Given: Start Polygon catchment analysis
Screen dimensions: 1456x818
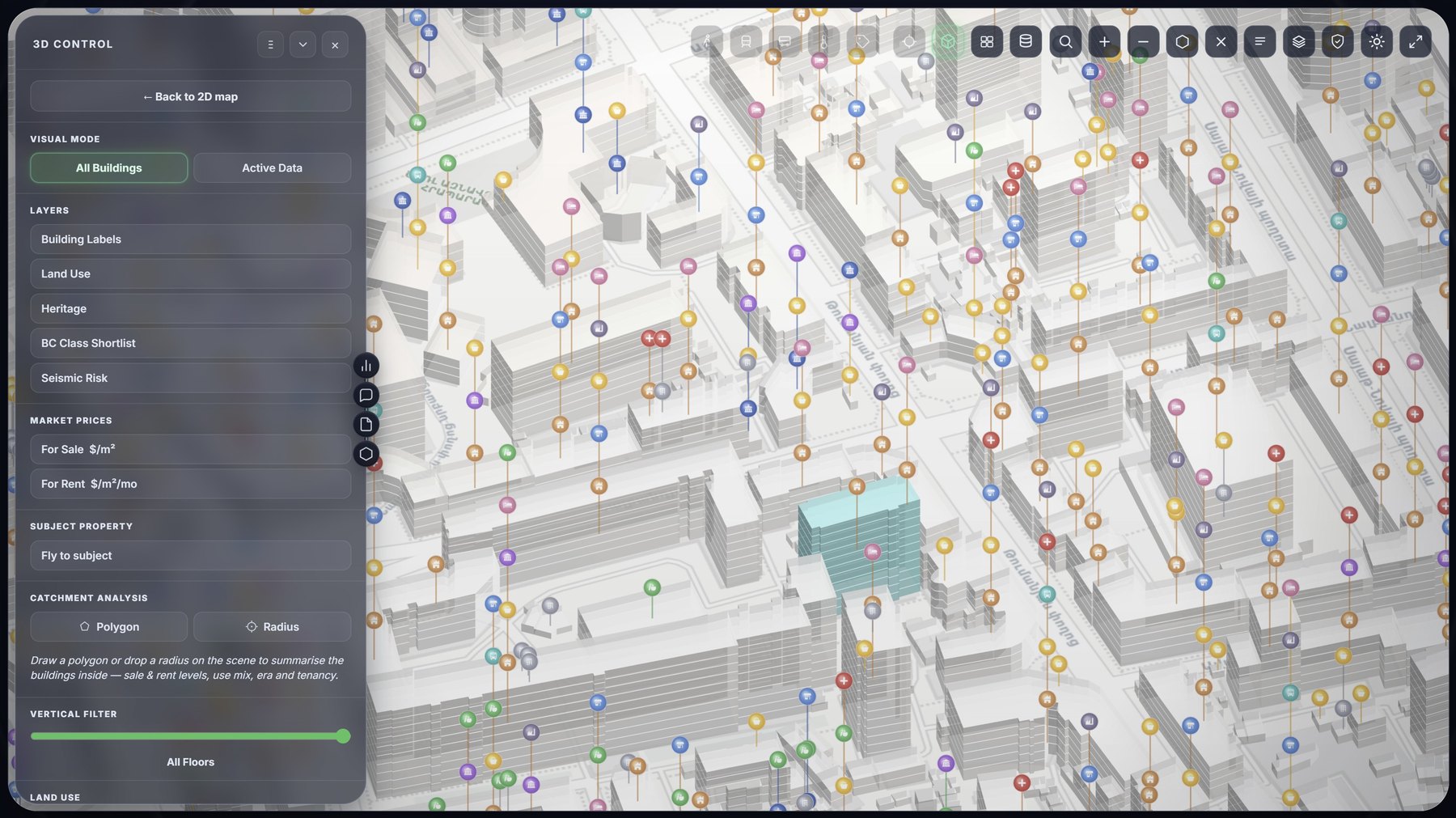Looking at the screenshot, I should coord(109,627).
